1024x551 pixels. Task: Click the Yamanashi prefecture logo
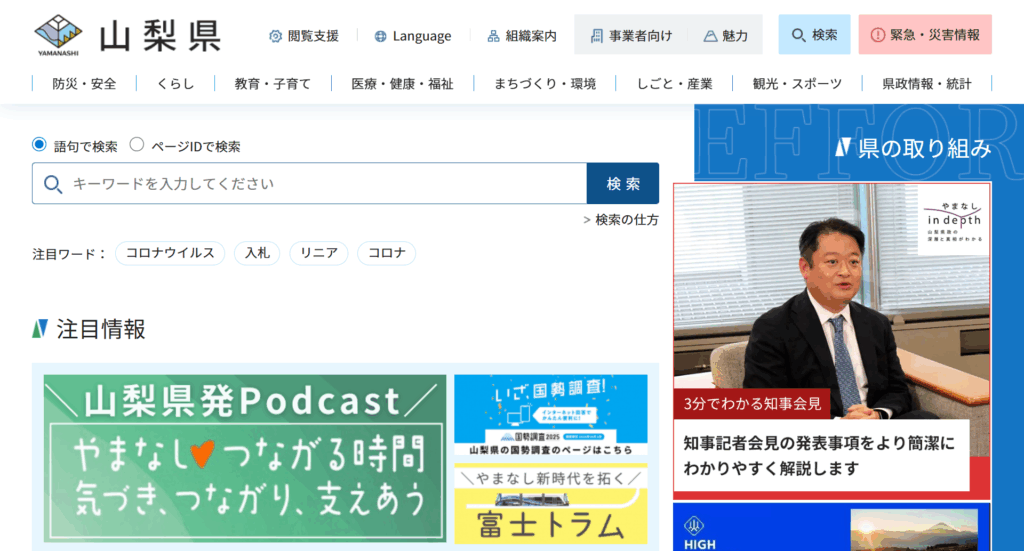point(127,35)
